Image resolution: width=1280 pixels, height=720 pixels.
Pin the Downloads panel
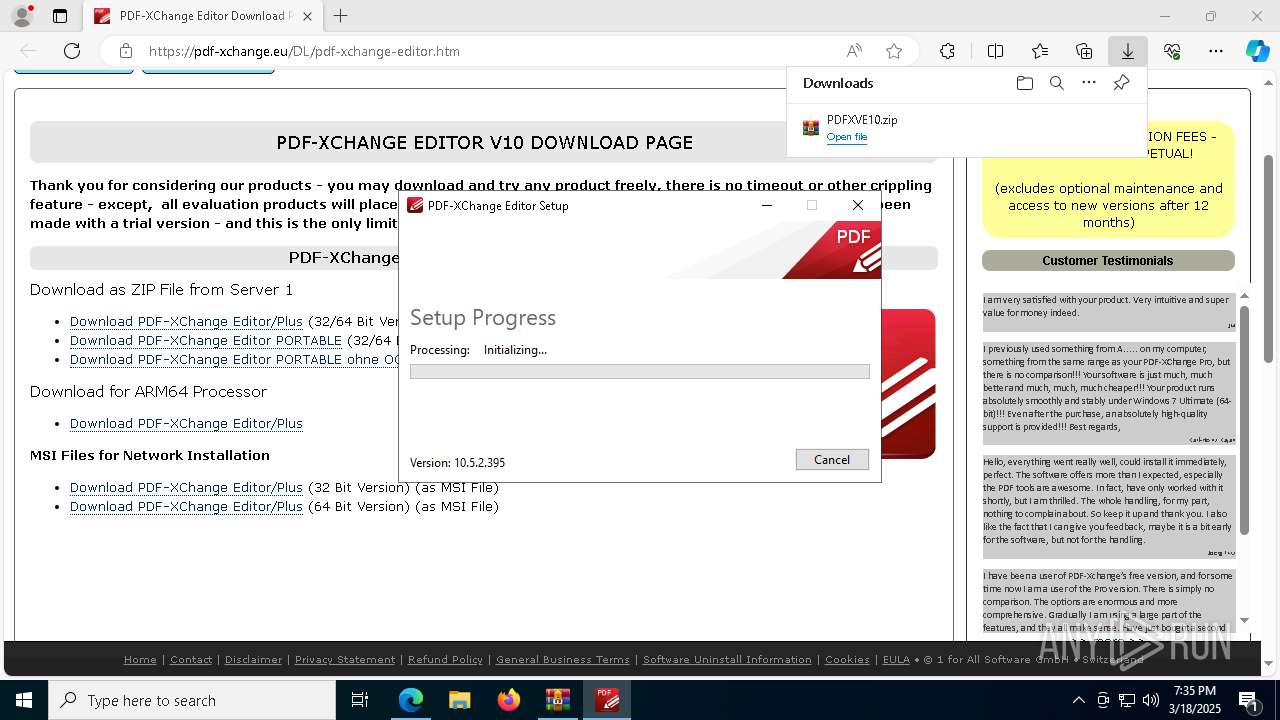(x=1121, y=83)
